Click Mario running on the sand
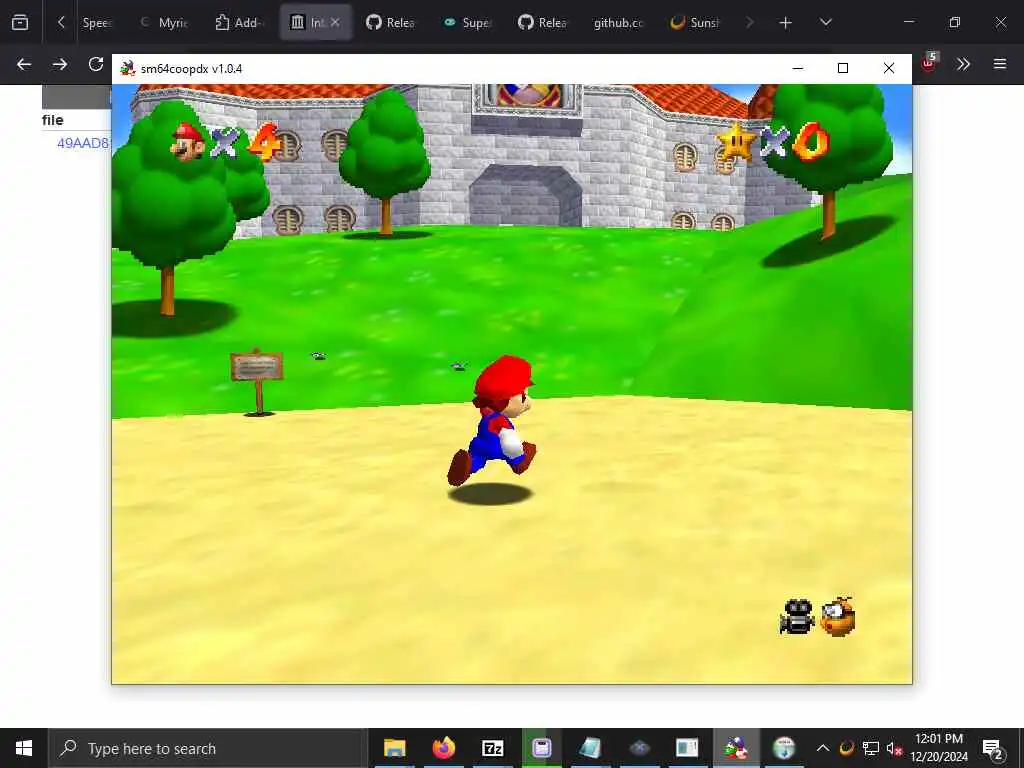The width and height of the screenshot is (1024, 768). tap(493, 420)
